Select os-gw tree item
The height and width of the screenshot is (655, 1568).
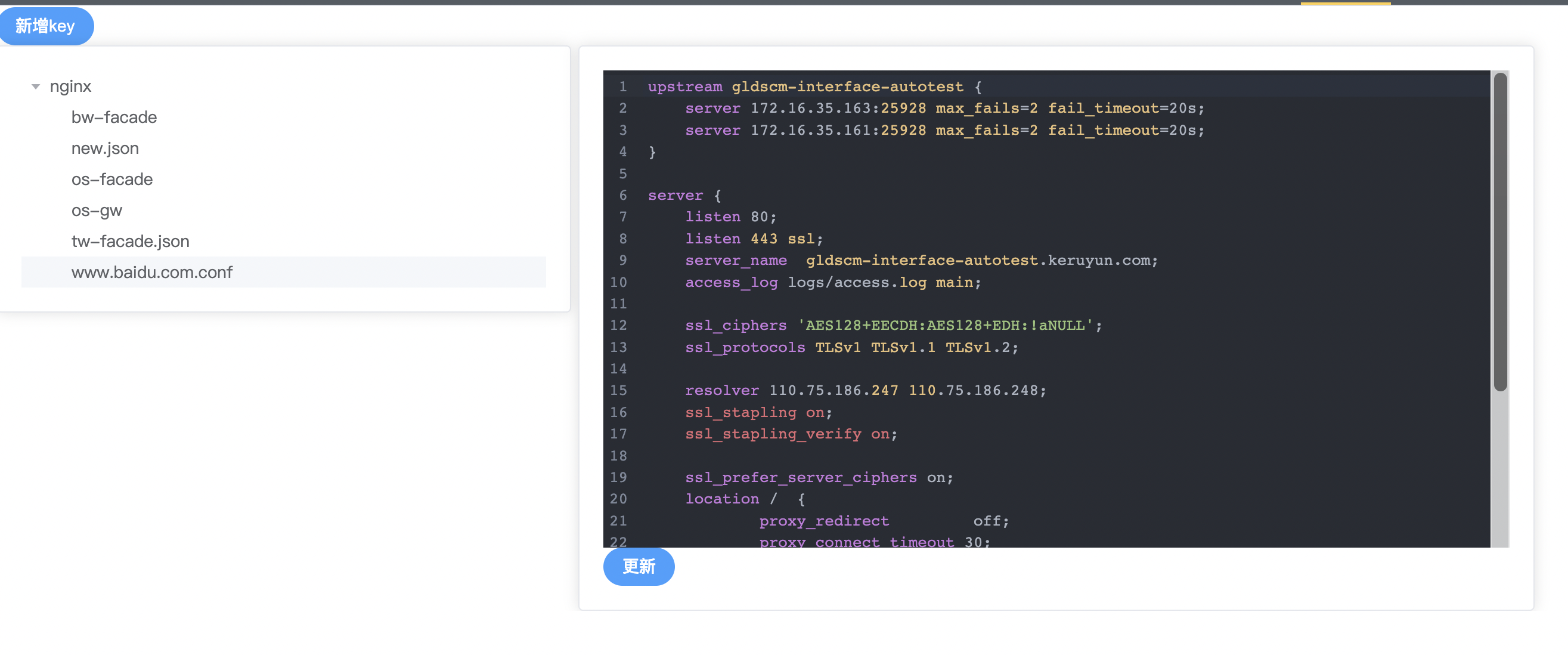97,210
